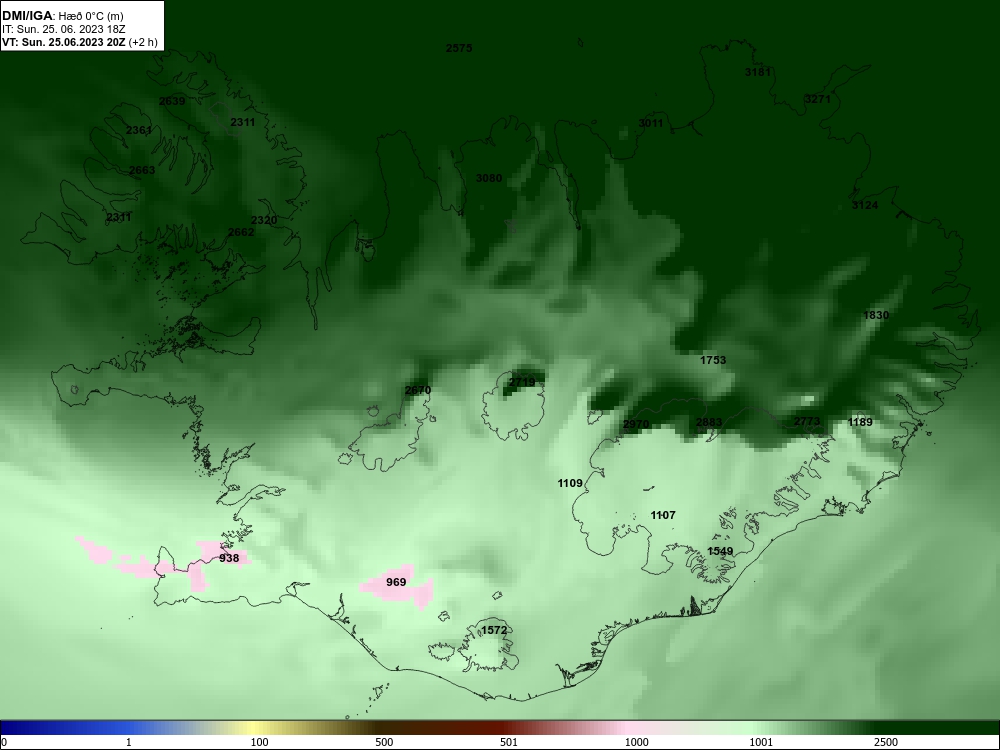Select the map value 1107
1000x750 pixels.
pyautogui.click(x=663, y=515)
